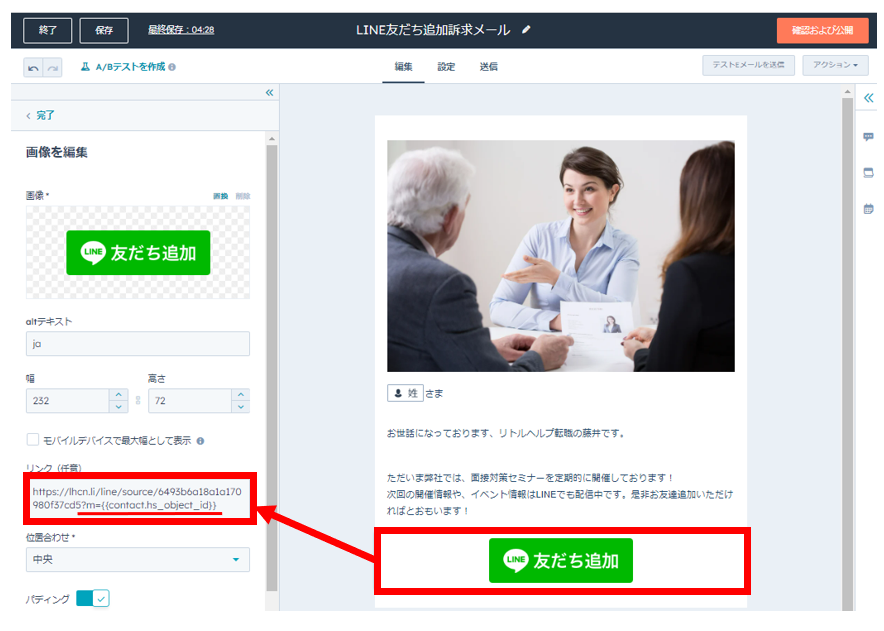Expand the right sidebar with double chevron
Image resolution: width=884 pixels, height=631 pixels.
pos(868,98)
